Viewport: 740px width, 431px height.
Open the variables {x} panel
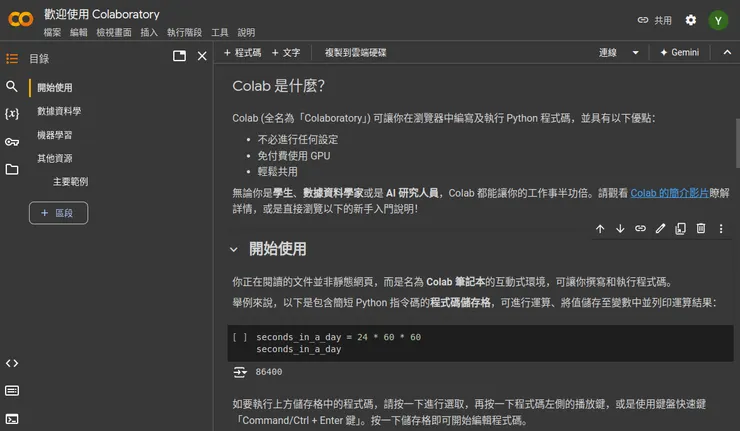point(12,114)
